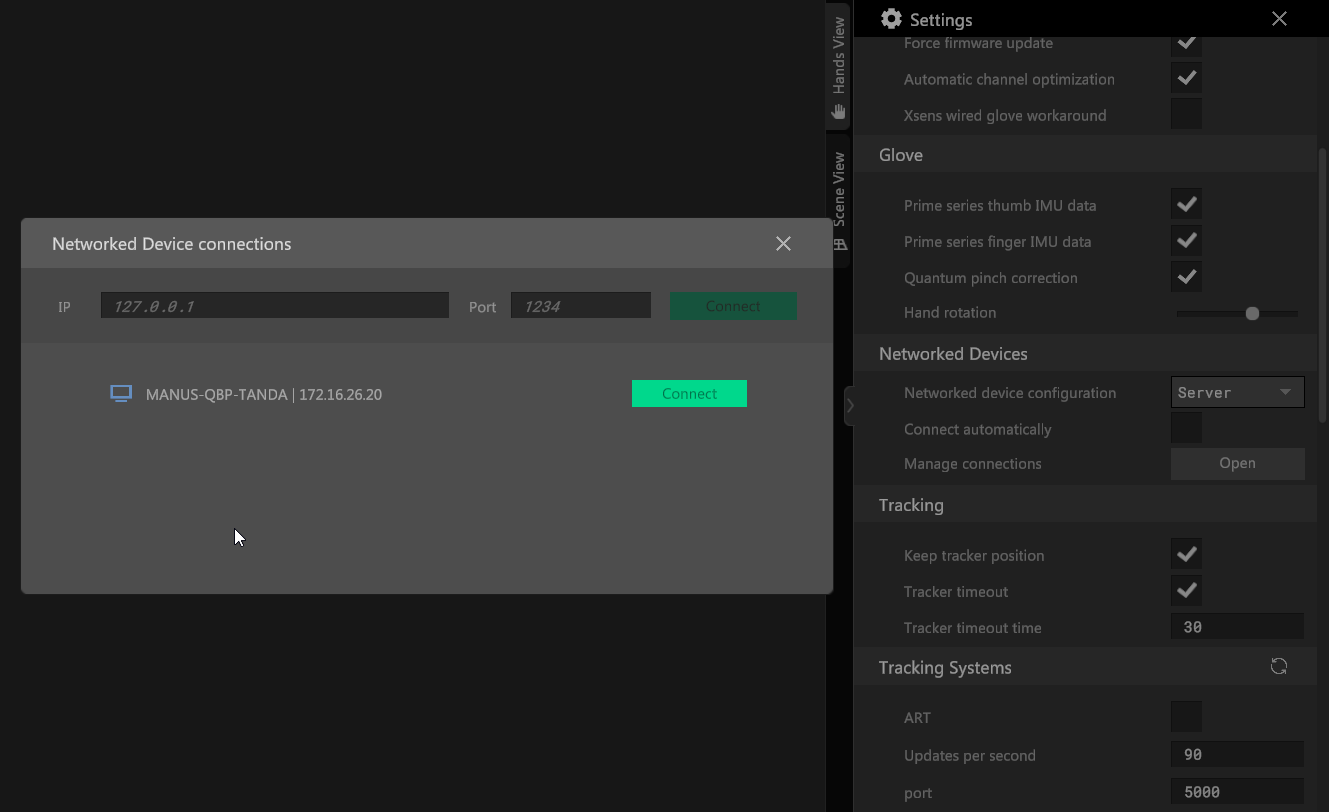Disable Automatic channel optimization
Screen dimensions: 1329x812
point(1186,79)
